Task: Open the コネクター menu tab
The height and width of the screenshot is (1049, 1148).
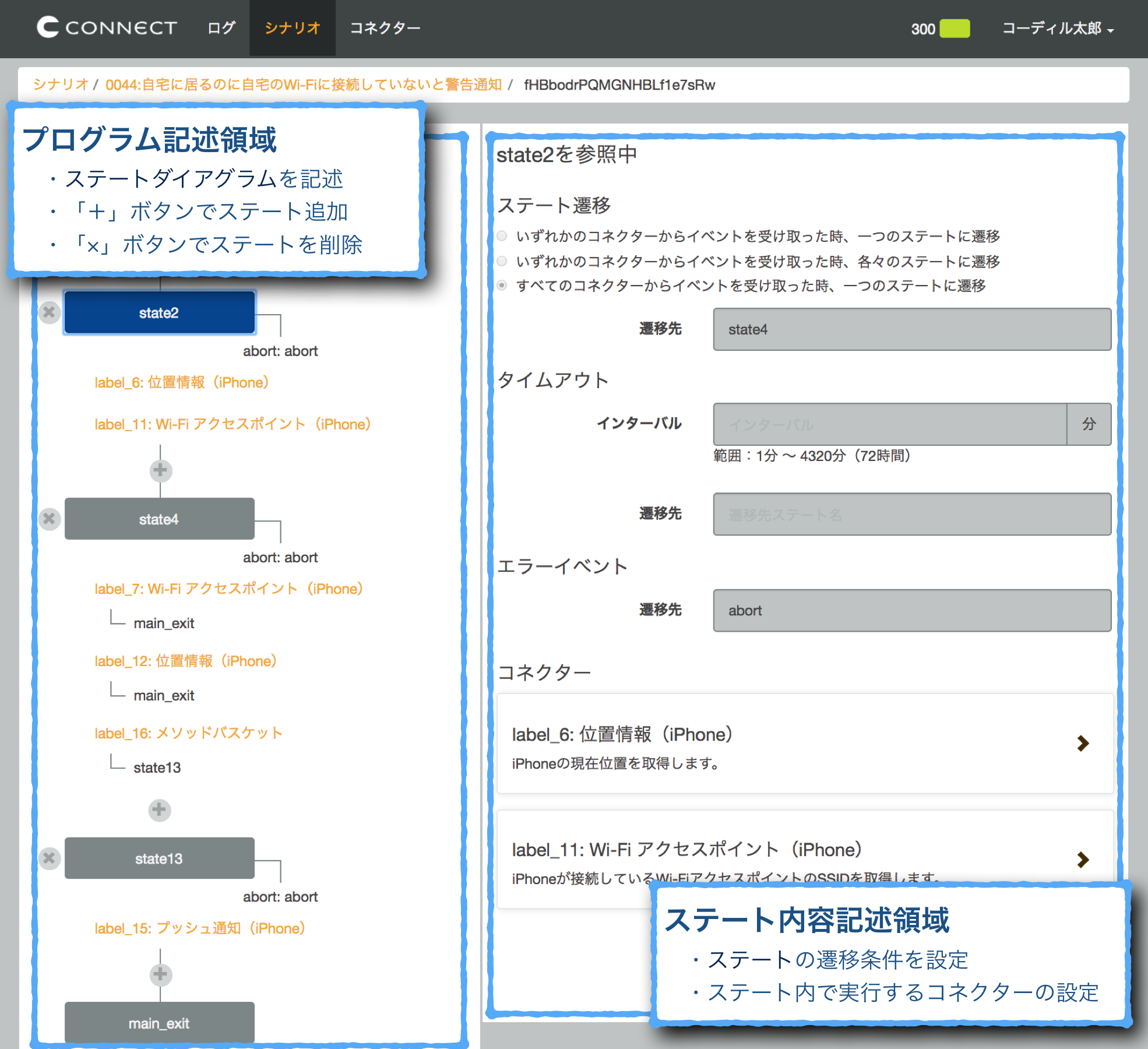Action: point(385,28)
